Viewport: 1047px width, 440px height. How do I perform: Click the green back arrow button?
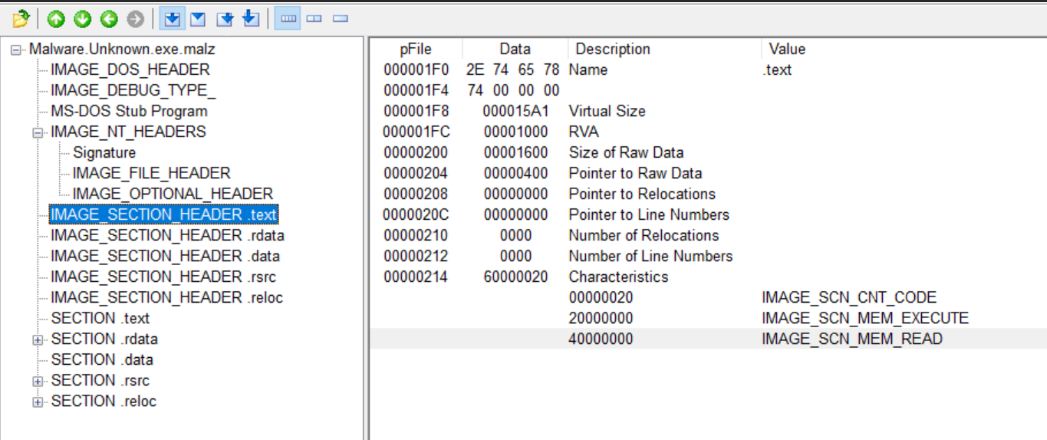tap(109, 19)
